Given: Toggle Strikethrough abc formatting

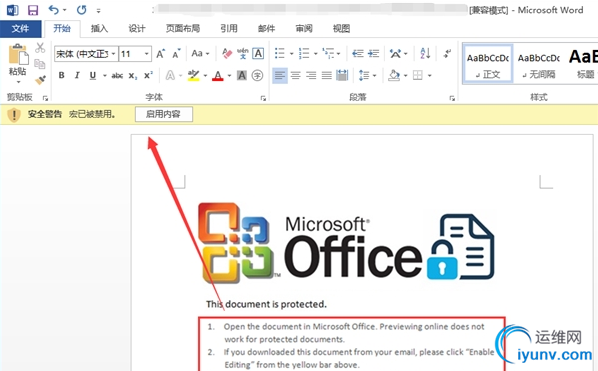Looking at the screenshot, I should [117, 75].
